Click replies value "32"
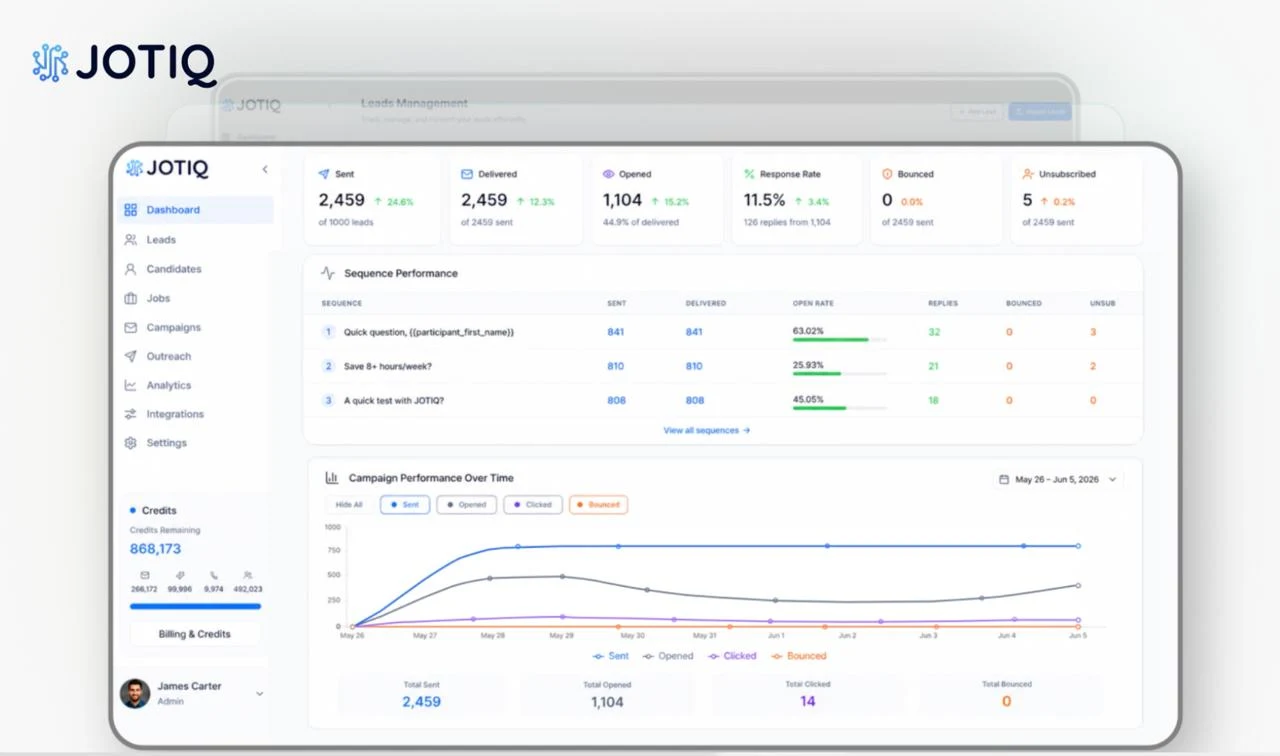Viewport: 1280px width, 756px height. [x=934, y=332]
